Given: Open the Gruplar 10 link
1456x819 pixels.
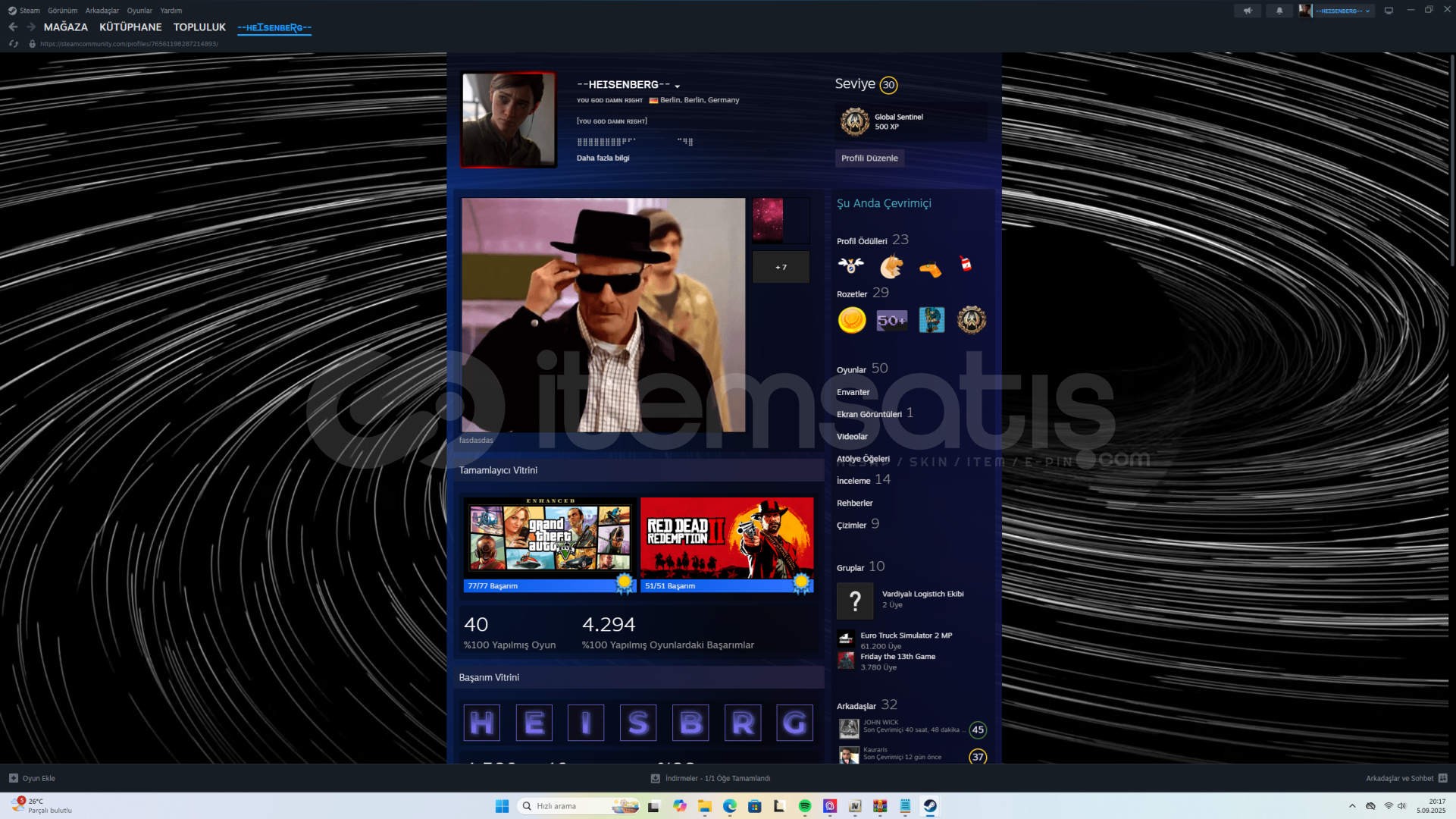Looking at the screenshot, I should tap(860, 567).
